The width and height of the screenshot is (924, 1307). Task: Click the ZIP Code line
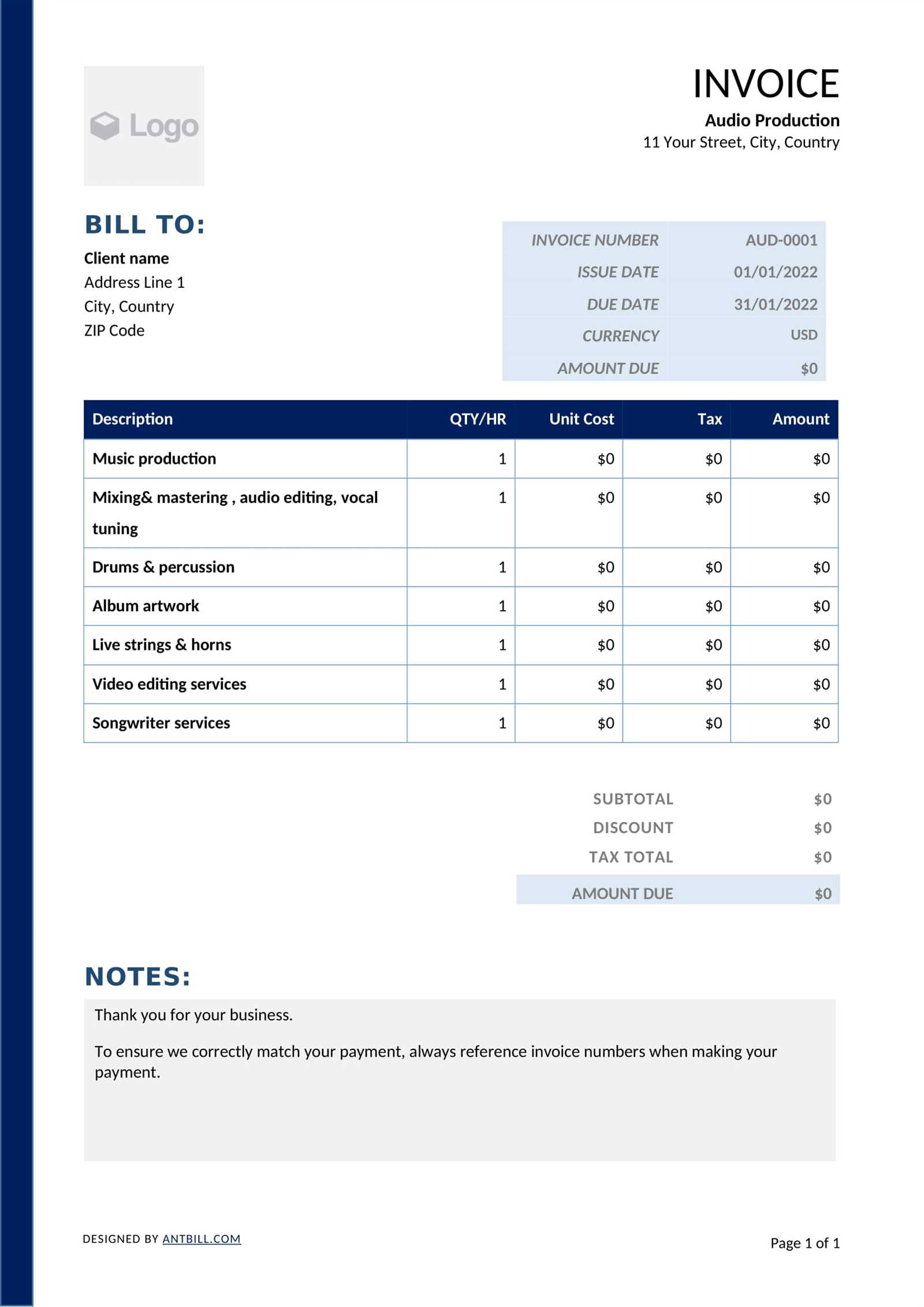pyautogui.click(x=114, y=331)
